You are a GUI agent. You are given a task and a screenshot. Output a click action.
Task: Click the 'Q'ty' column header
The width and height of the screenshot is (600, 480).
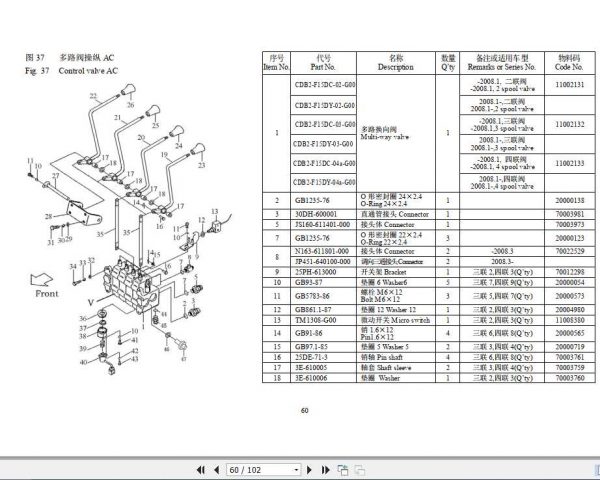(448, 63)
